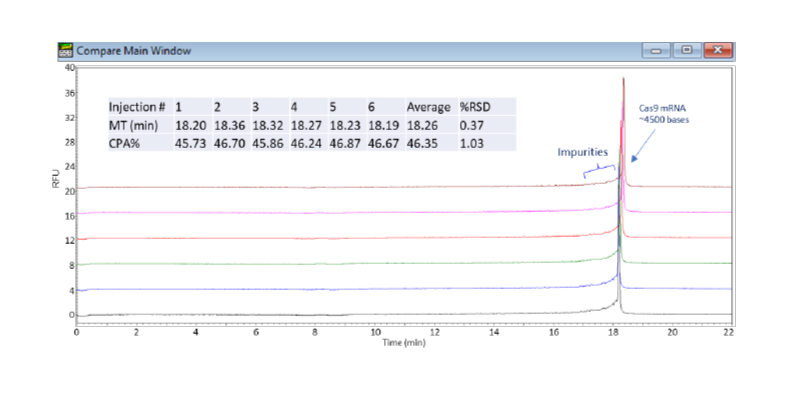Select the blue trace near 4 RFU

pyautogui.click(x=300, y=289)
